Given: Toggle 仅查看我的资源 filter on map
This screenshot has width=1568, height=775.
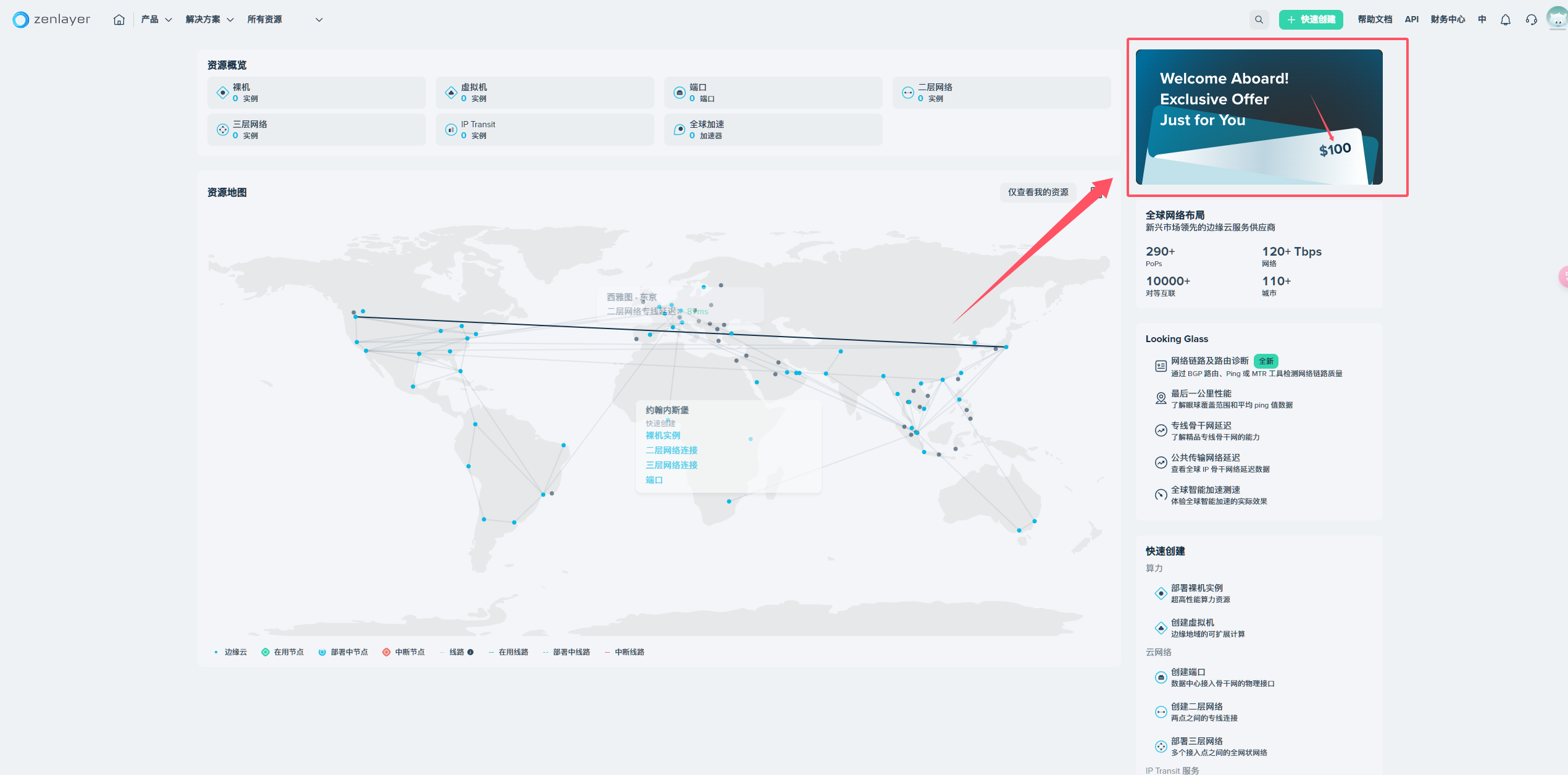Looking at the screenshot, I should pyautogui.click(x=1038, y=192).
